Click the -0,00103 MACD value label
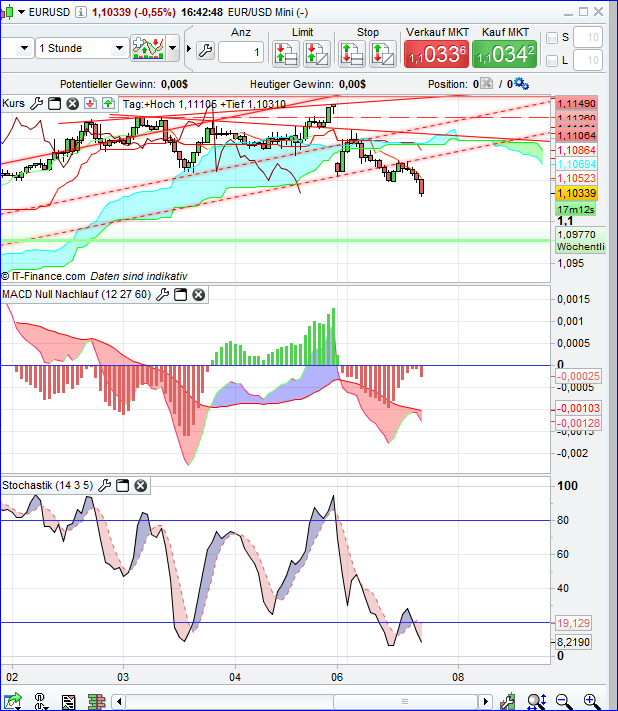The height and width of the screenshot is (711, 618). (x=578, y=408)
